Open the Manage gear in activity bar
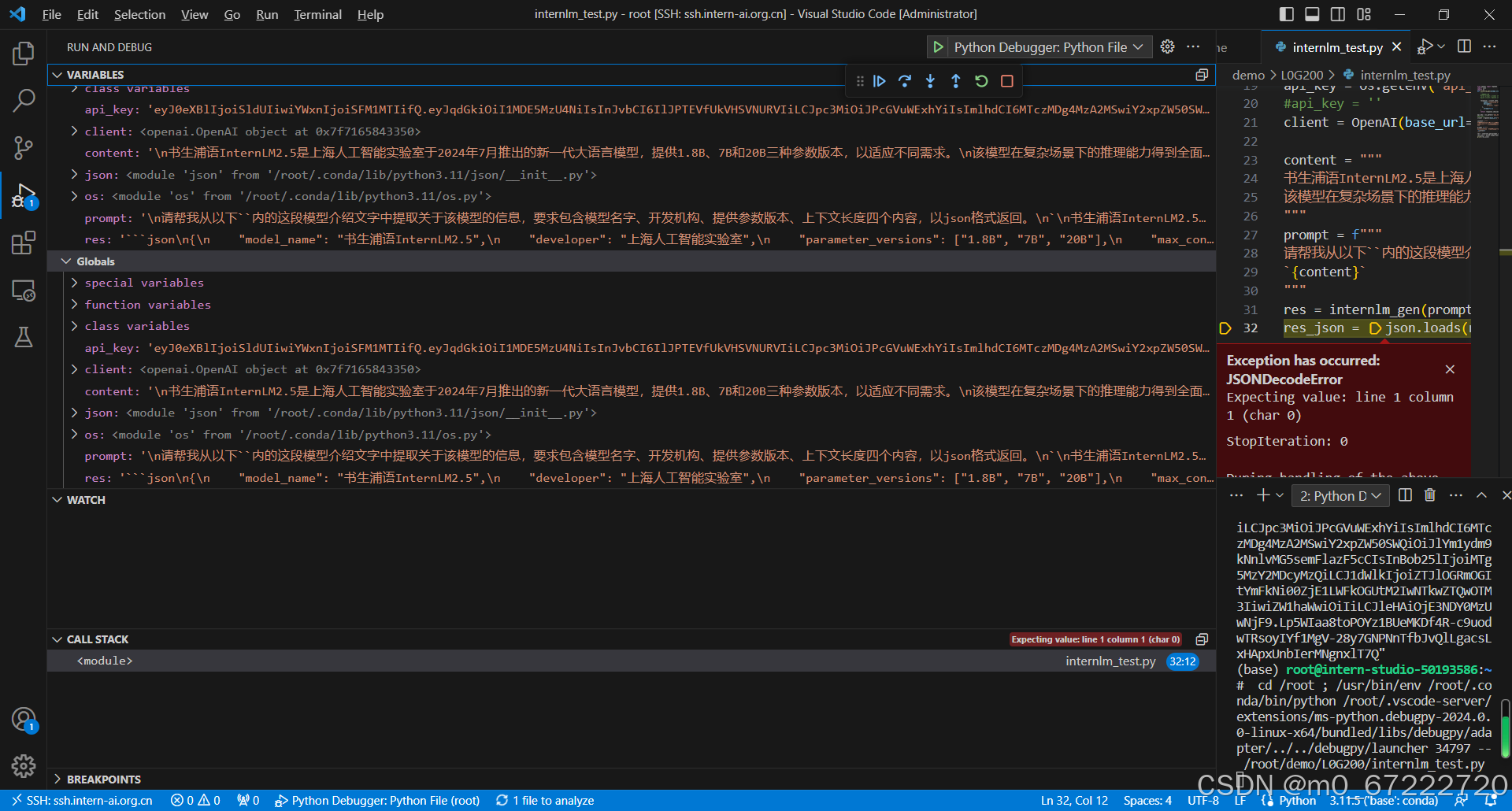Image resolution: width=1512 pixels, height=811 pixels. coord(24,765)
